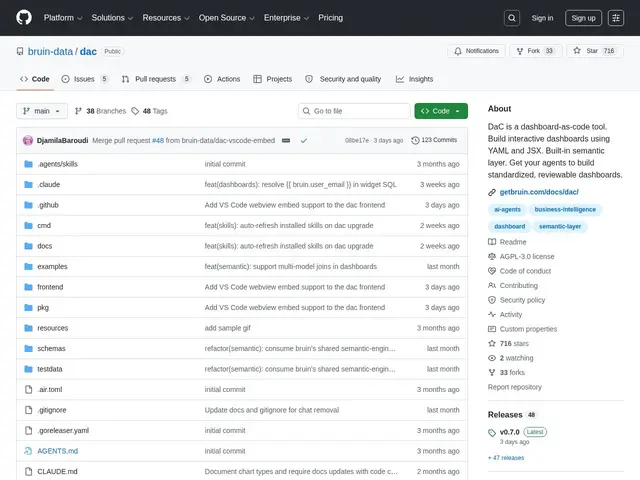Open the .agents/skills folder
The width and height of the screenshot is (640, 480).
58,164
